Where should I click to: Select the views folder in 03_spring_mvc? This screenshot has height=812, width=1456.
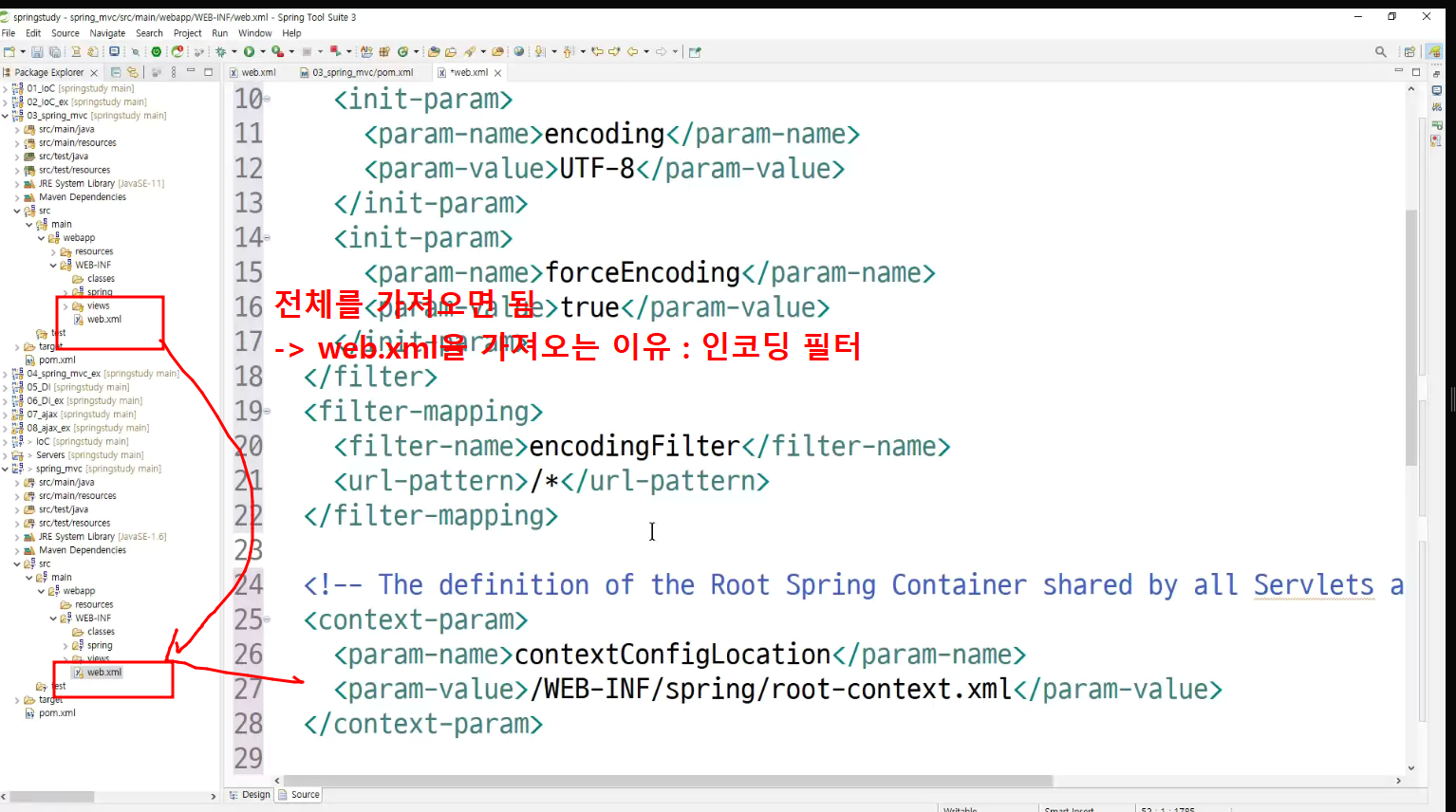99,306
